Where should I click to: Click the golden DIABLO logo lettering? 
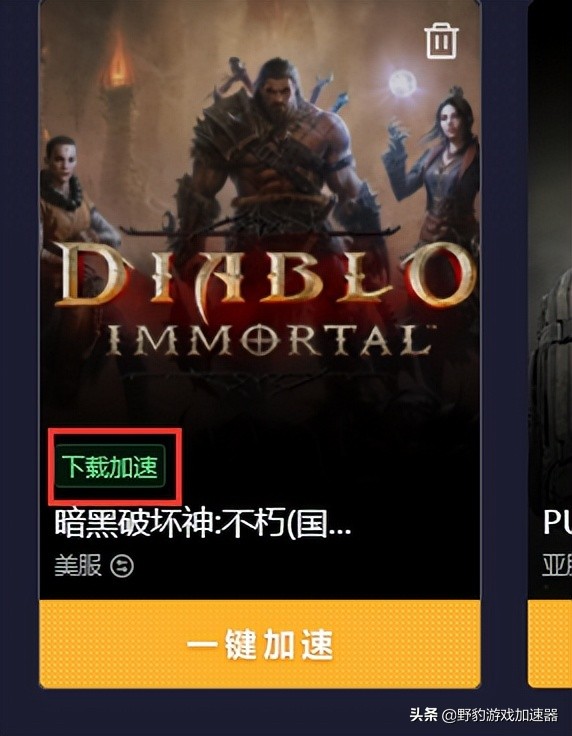coord(265,277)
